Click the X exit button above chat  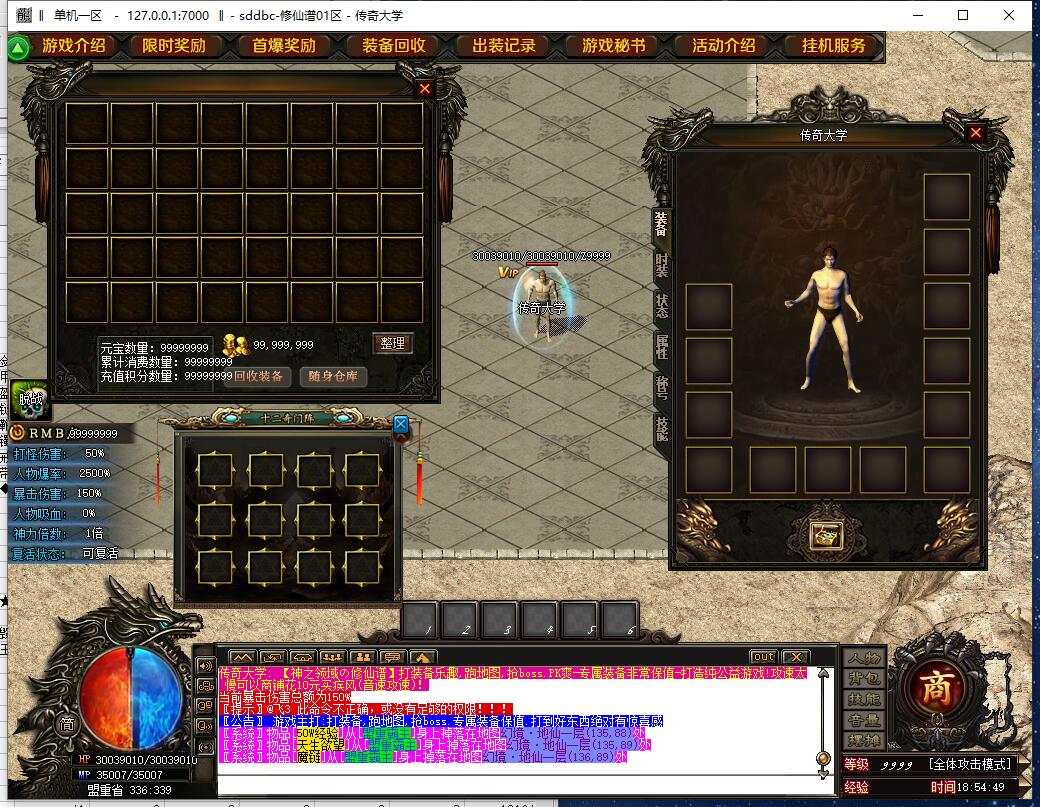796,657
